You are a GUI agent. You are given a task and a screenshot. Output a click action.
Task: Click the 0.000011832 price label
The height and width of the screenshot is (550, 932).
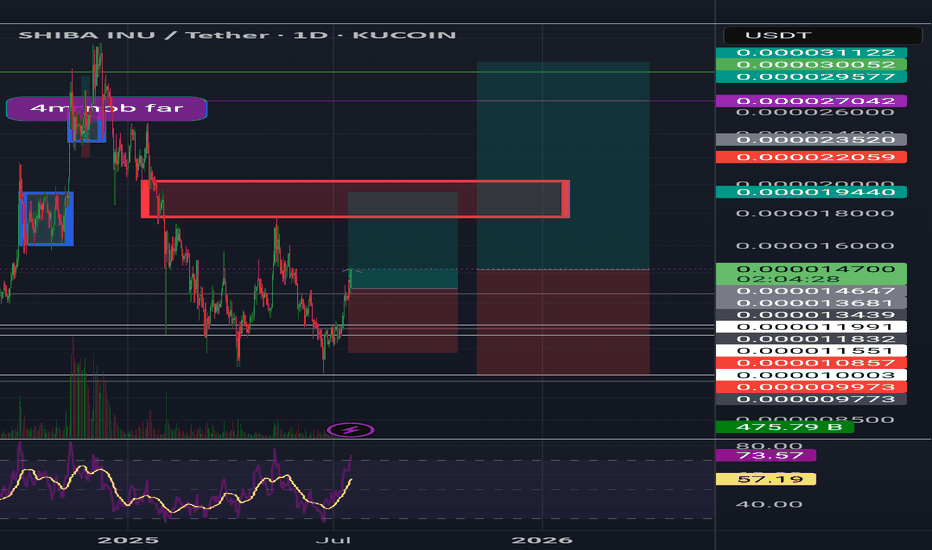pos(811,339)
